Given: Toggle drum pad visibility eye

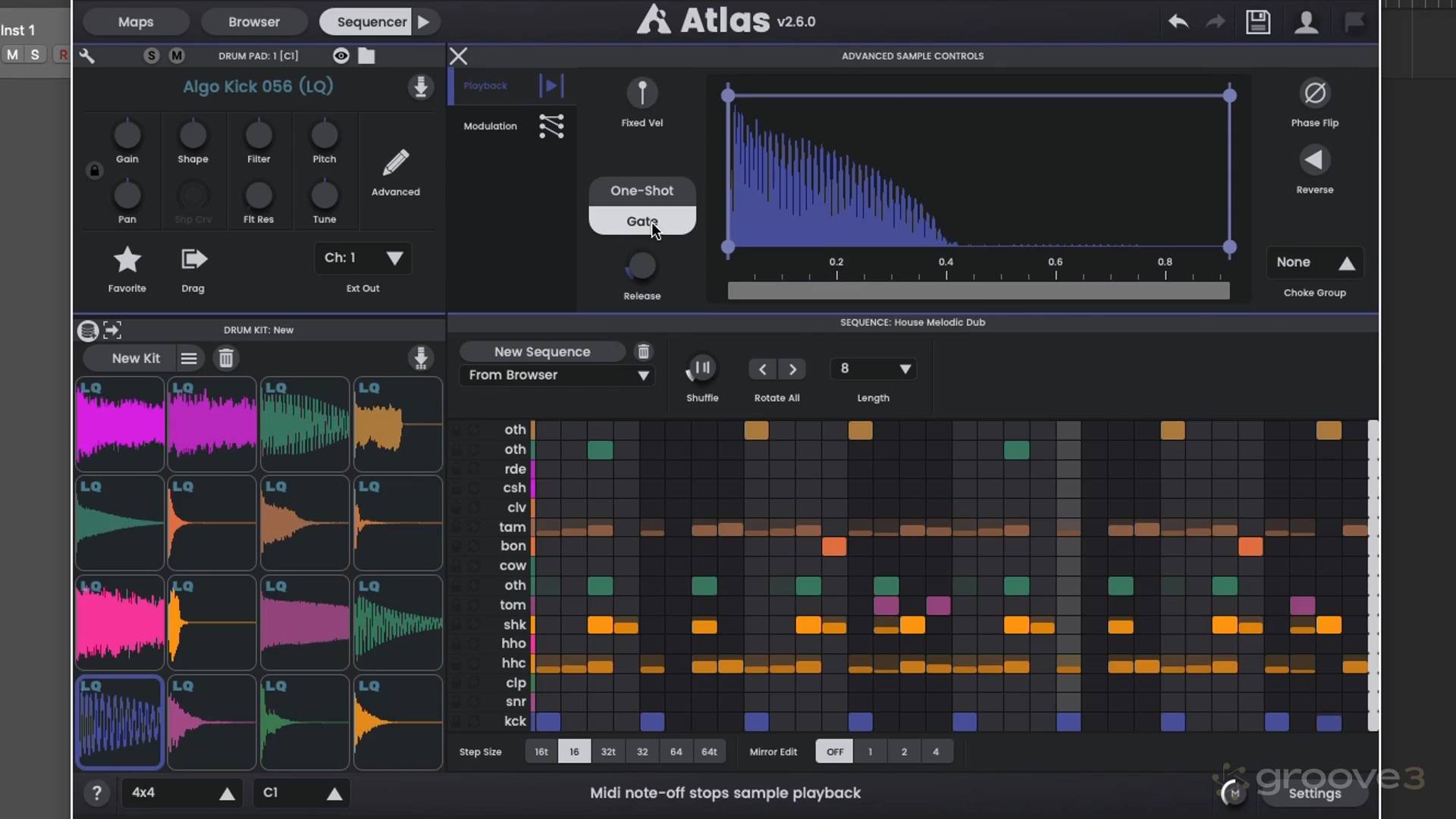Looking at the screenshot, I should (x=340, y=55).
